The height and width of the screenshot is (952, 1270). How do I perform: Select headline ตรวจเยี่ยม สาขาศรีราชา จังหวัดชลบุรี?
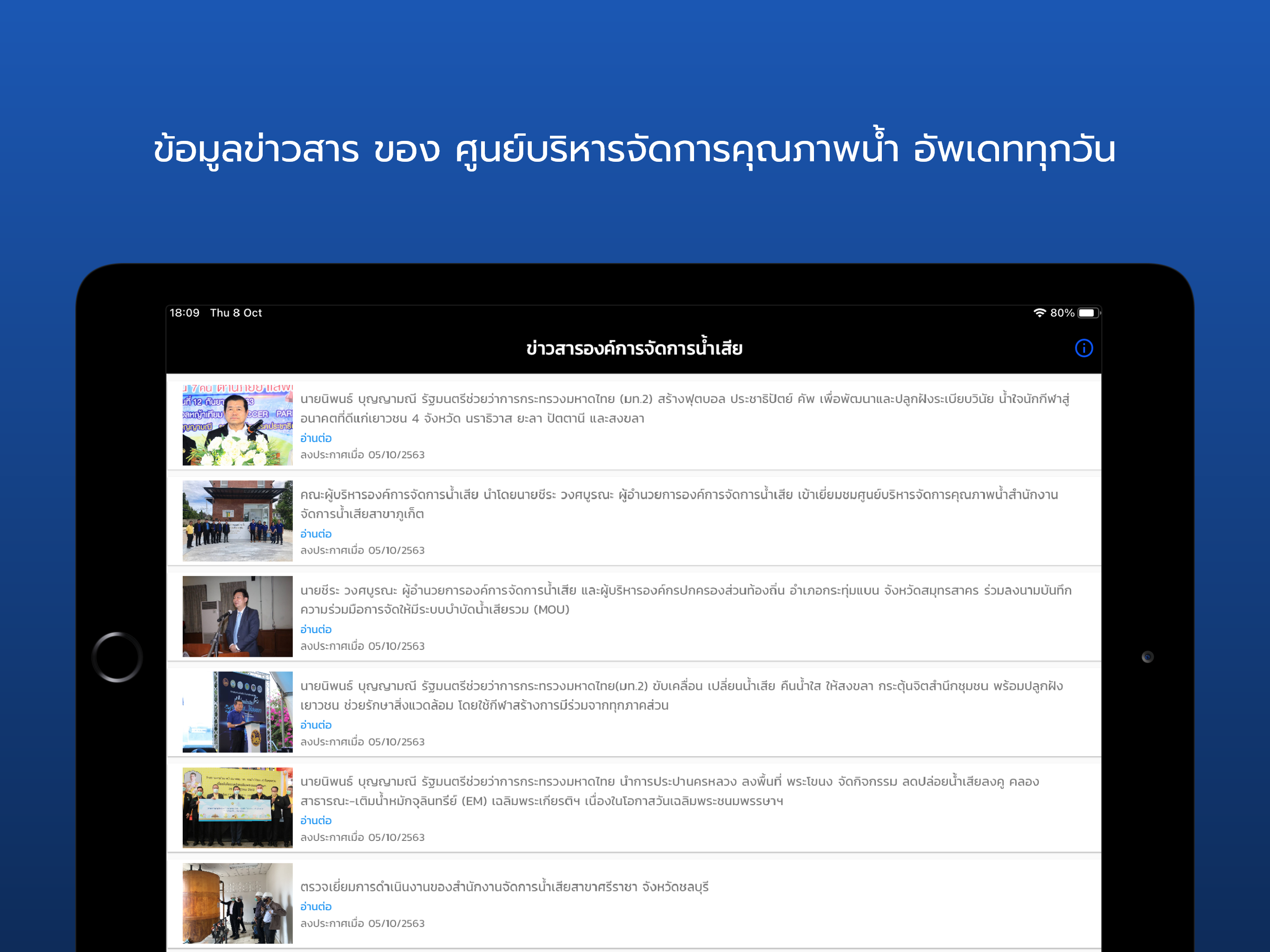click(x=505, y=887)
